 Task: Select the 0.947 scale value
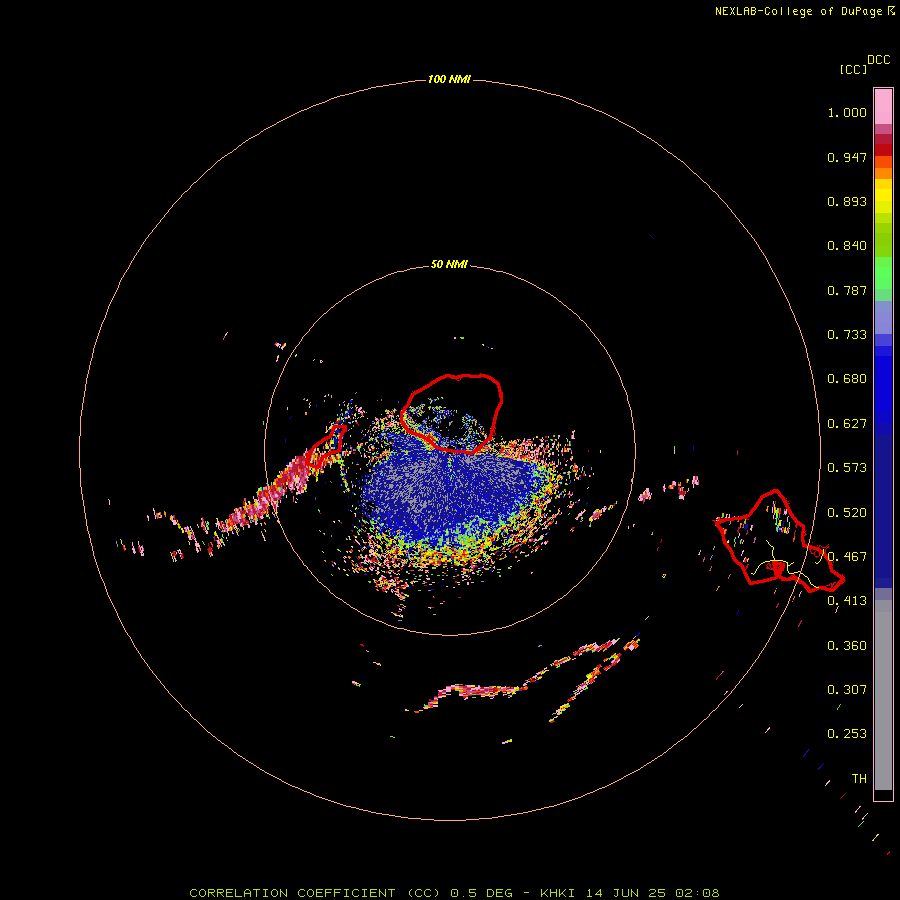click(x=847, y=157)
